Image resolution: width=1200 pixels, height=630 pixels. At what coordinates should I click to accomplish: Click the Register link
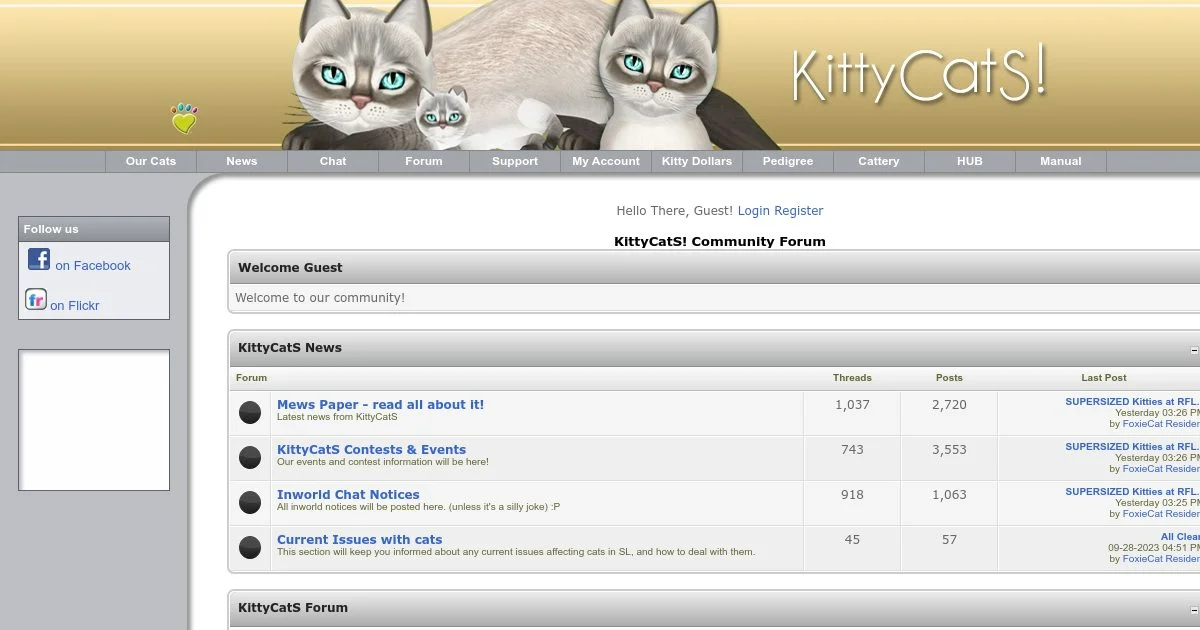(799, 211)
